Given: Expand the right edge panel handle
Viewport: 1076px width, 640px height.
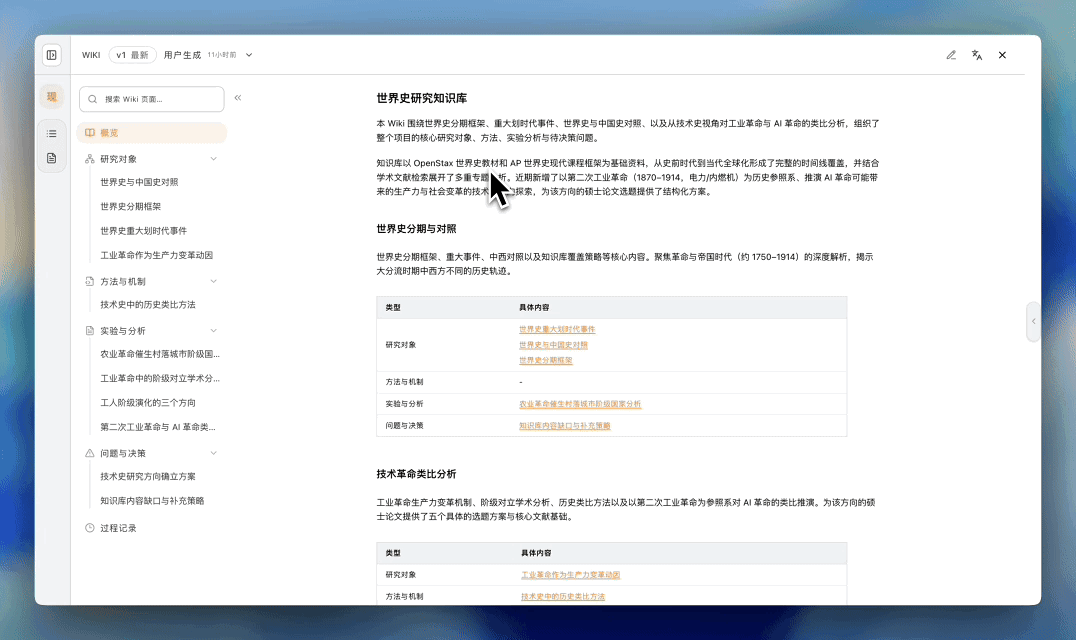Looking at the screenshot, I should [1033, 321].
